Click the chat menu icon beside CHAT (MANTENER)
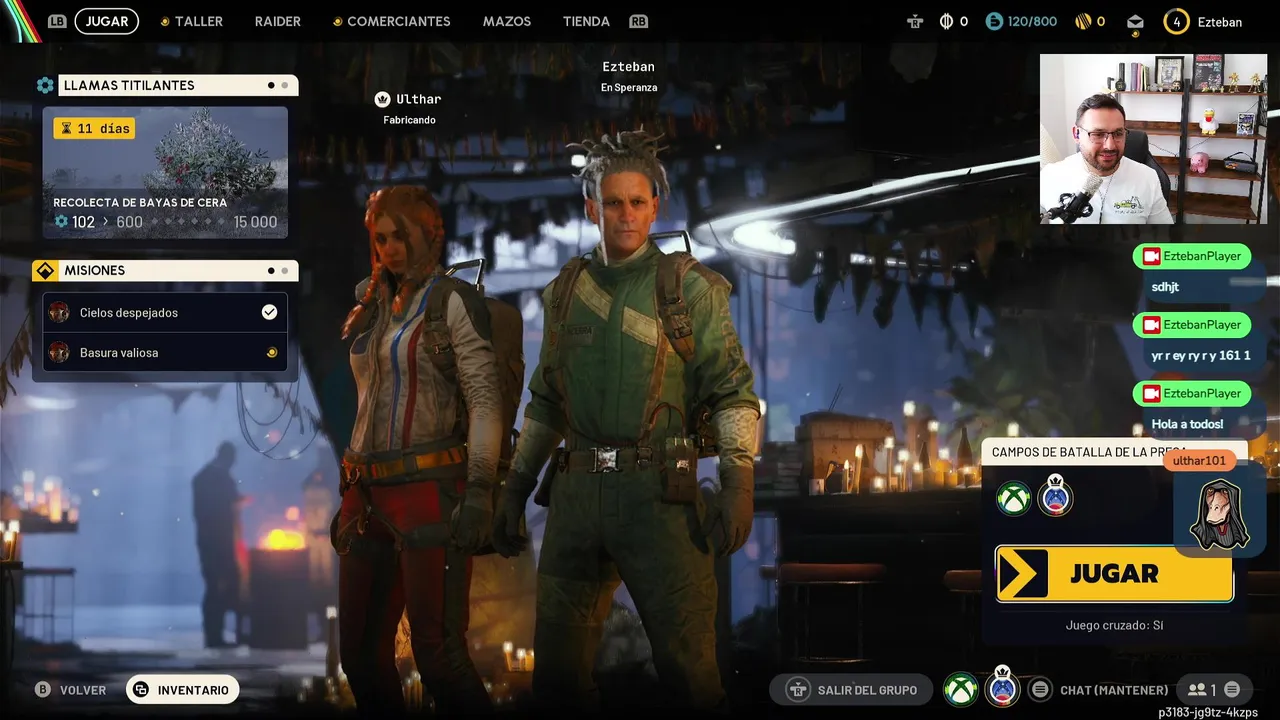1280x720 pixels. [1041, 690]
